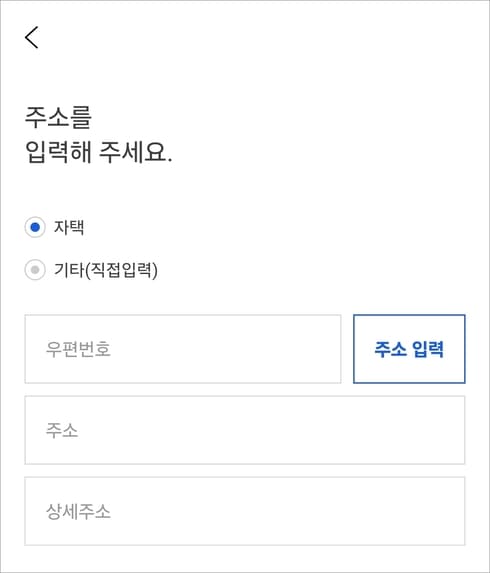Click the 주소 입력 button

(409, 349)
